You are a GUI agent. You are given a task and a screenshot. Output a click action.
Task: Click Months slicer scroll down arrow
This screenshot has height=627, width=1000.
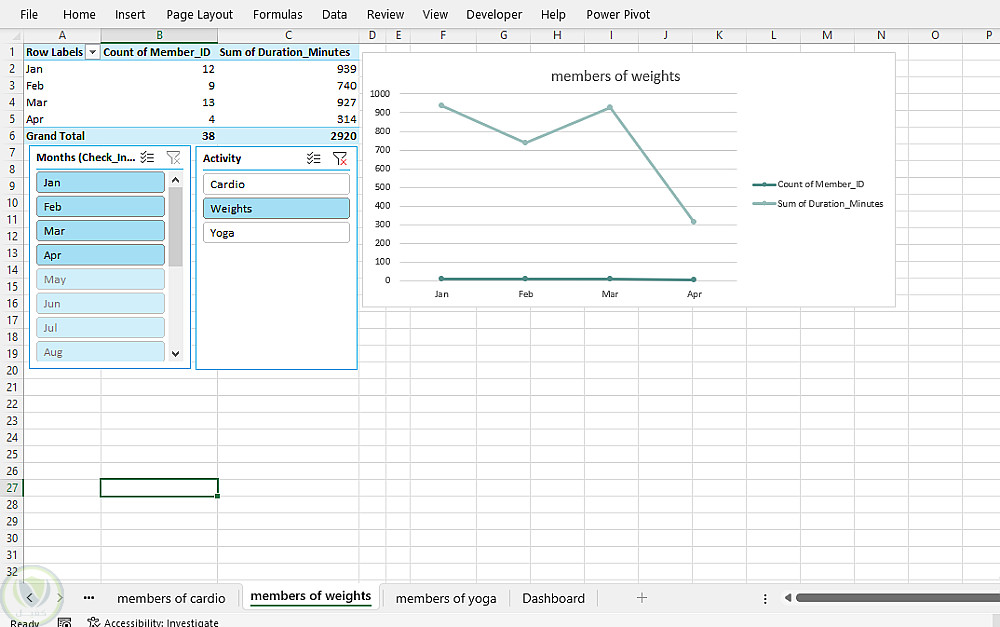[175, 353]
